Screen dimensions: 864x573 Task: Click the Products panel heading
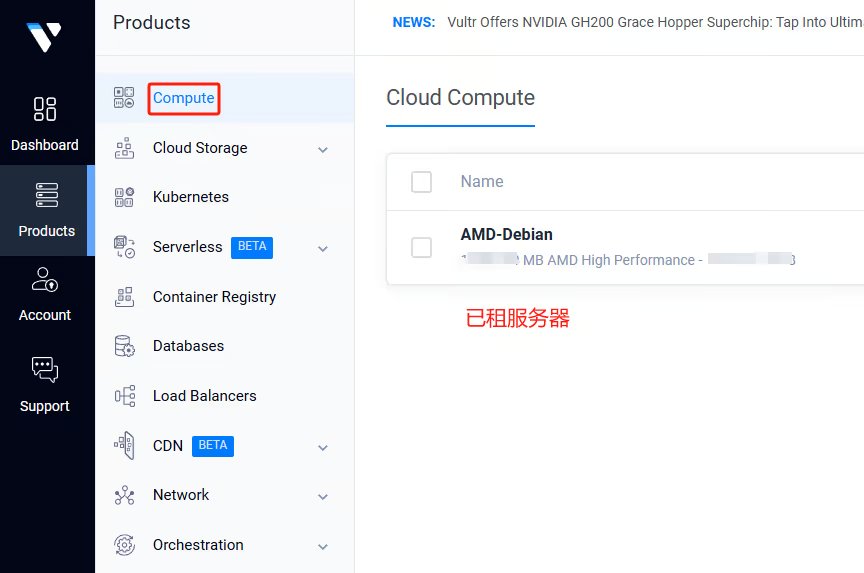point(152,23)
